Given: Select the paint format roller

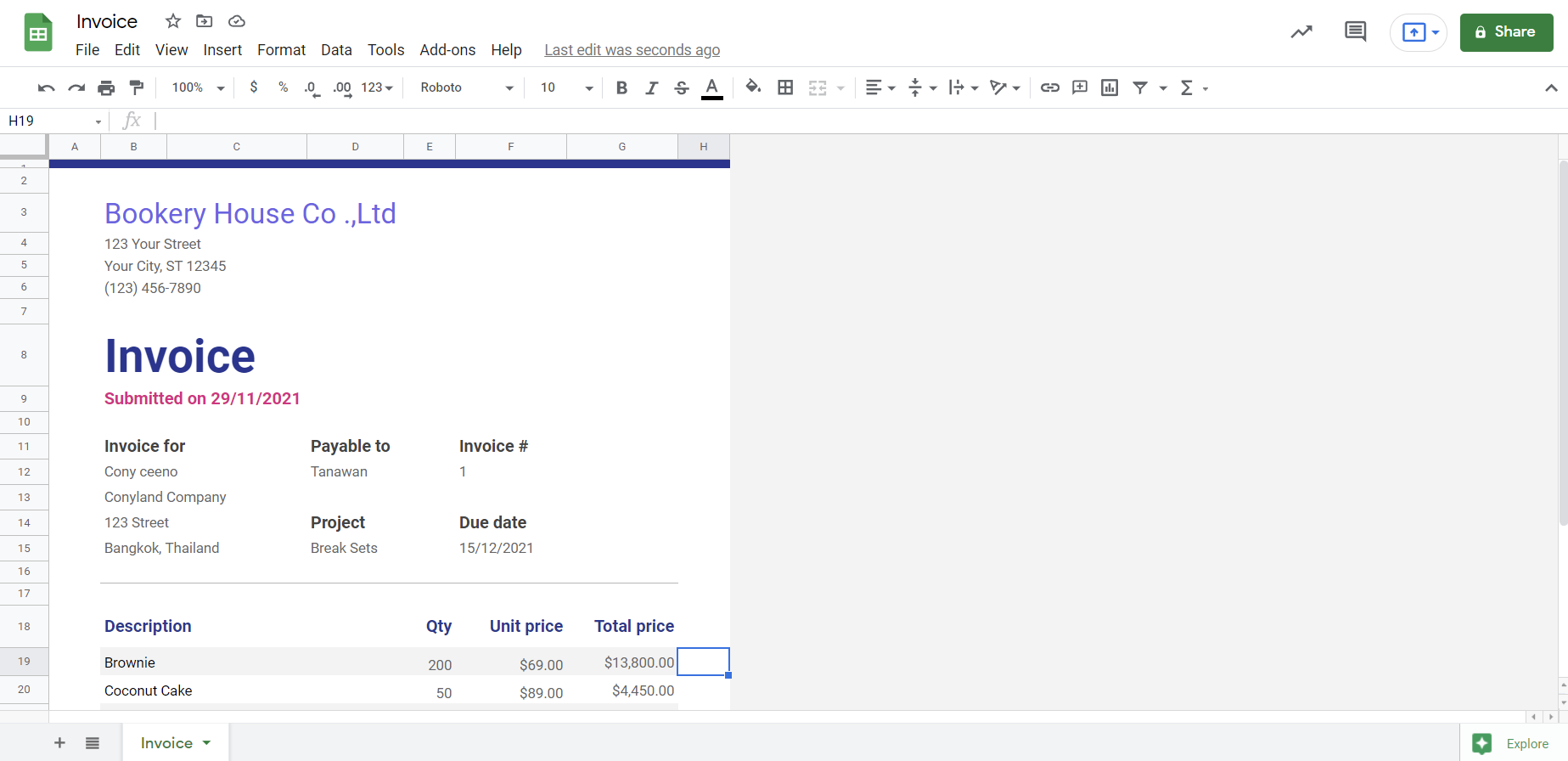Looking at the screenshot, I should pyautogui.click(x=136, y=87).
